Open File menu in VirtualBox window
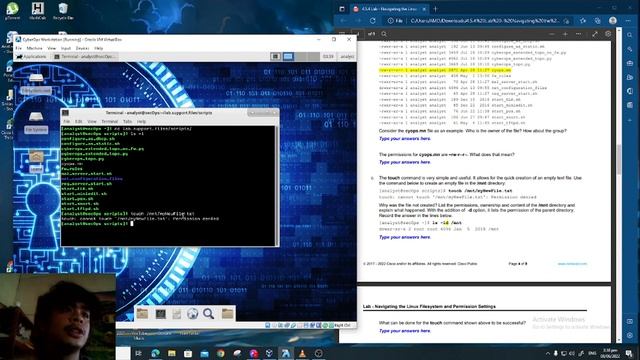The height and width of the screenshot is (360, 640). click(18, 48)
